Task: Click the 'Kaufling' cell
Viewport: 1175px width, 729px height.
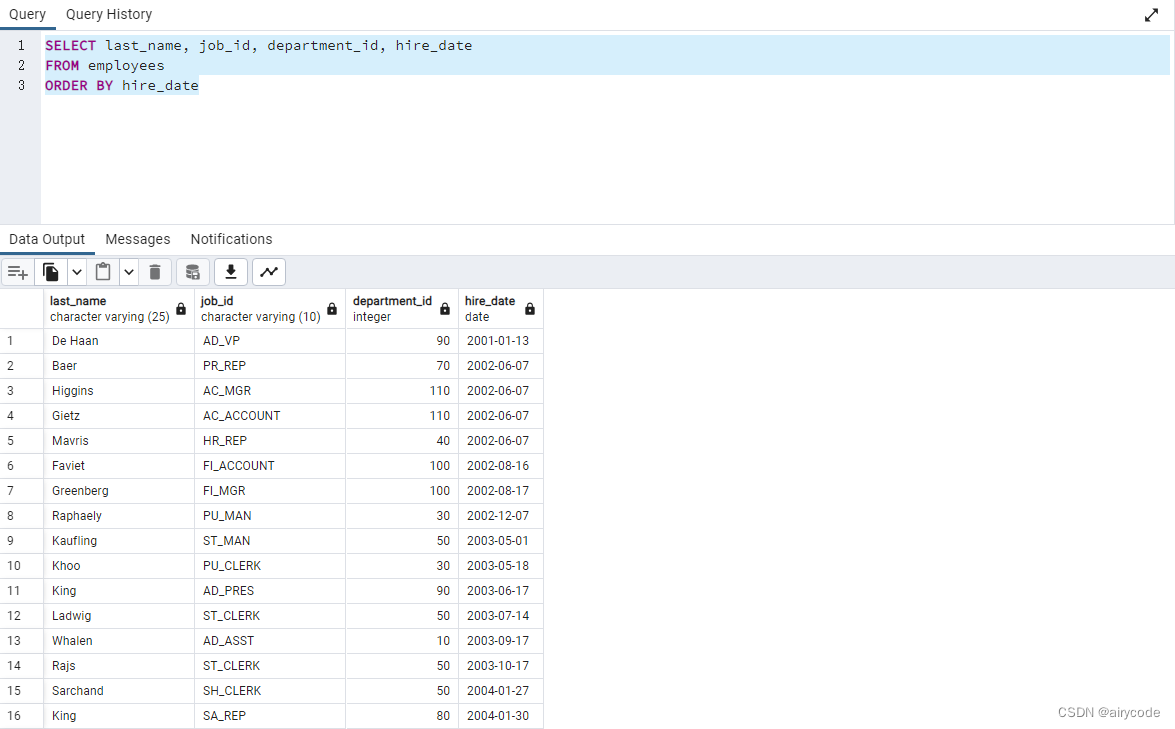Action: [x=119, y=541]
